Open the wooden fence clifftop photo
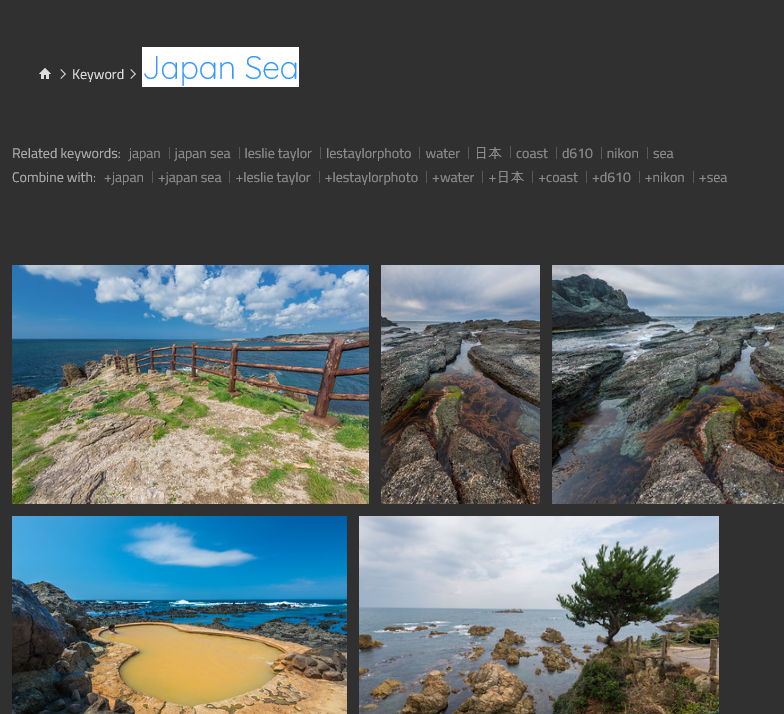Image resolution: width=784 pixels, height=714 pixels. point(190,384)
